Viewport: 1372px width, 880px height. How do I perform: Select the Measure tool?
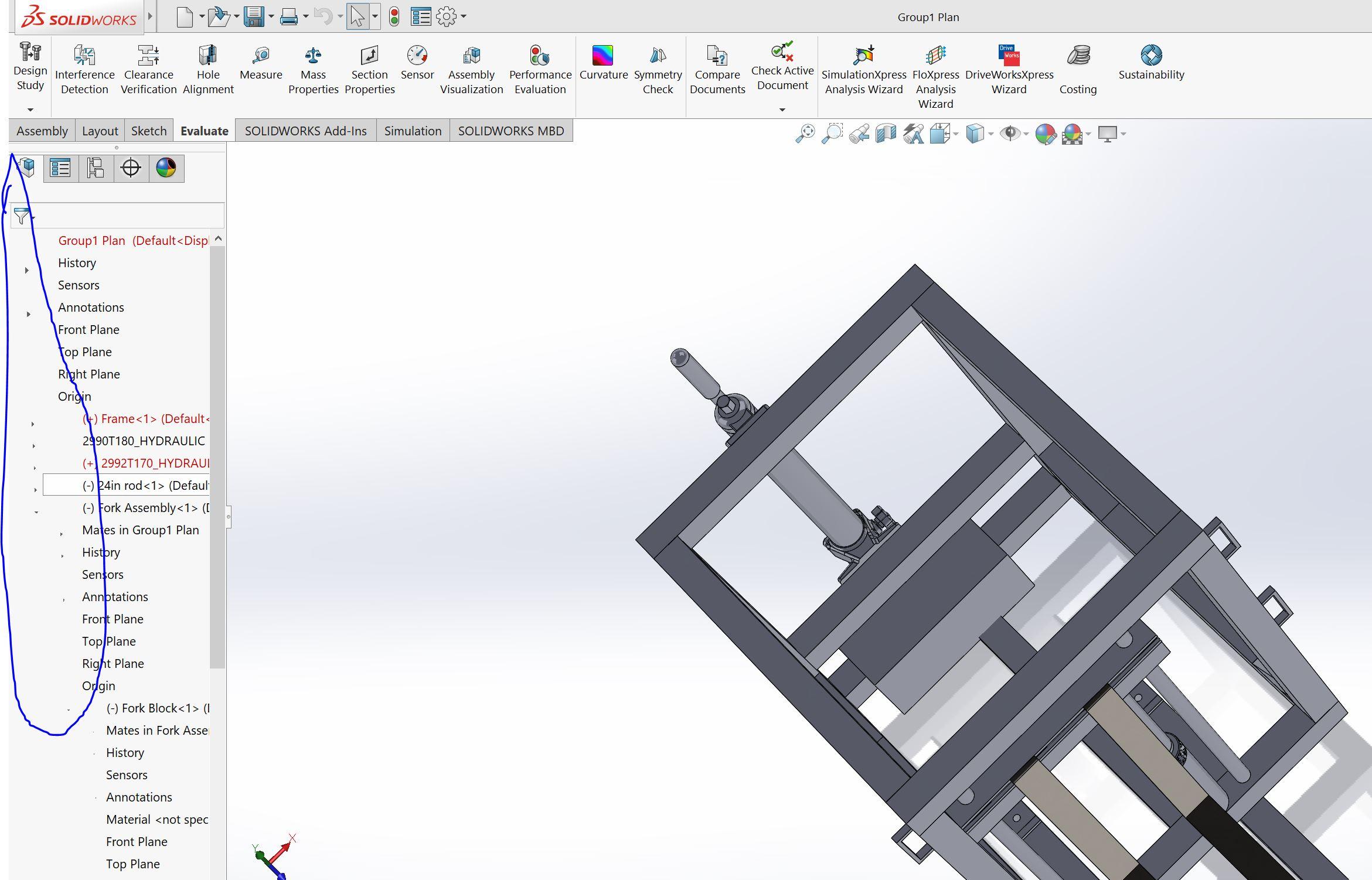(261, 66)
